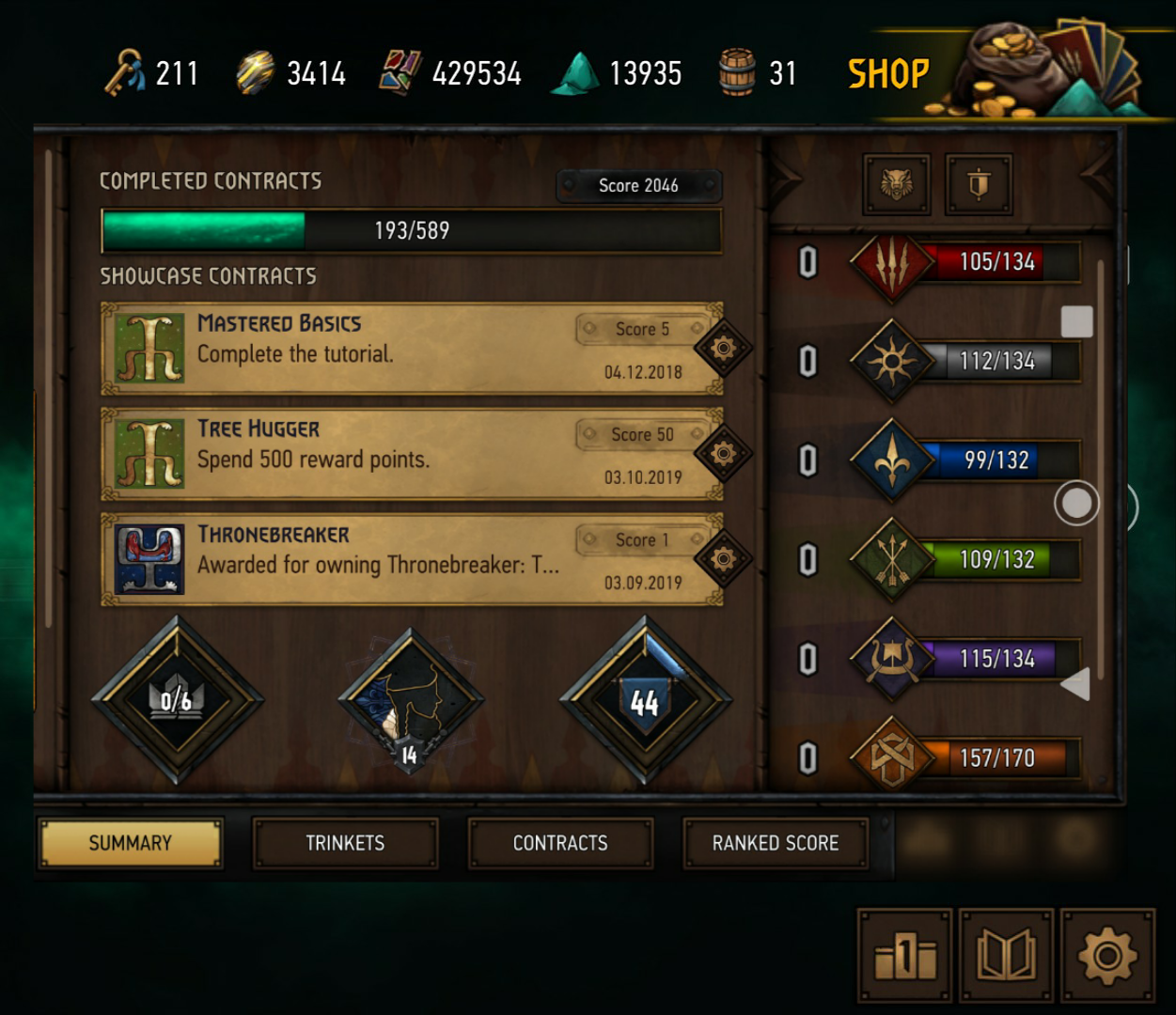Click the wolf head icon button

tap(897, 184)
